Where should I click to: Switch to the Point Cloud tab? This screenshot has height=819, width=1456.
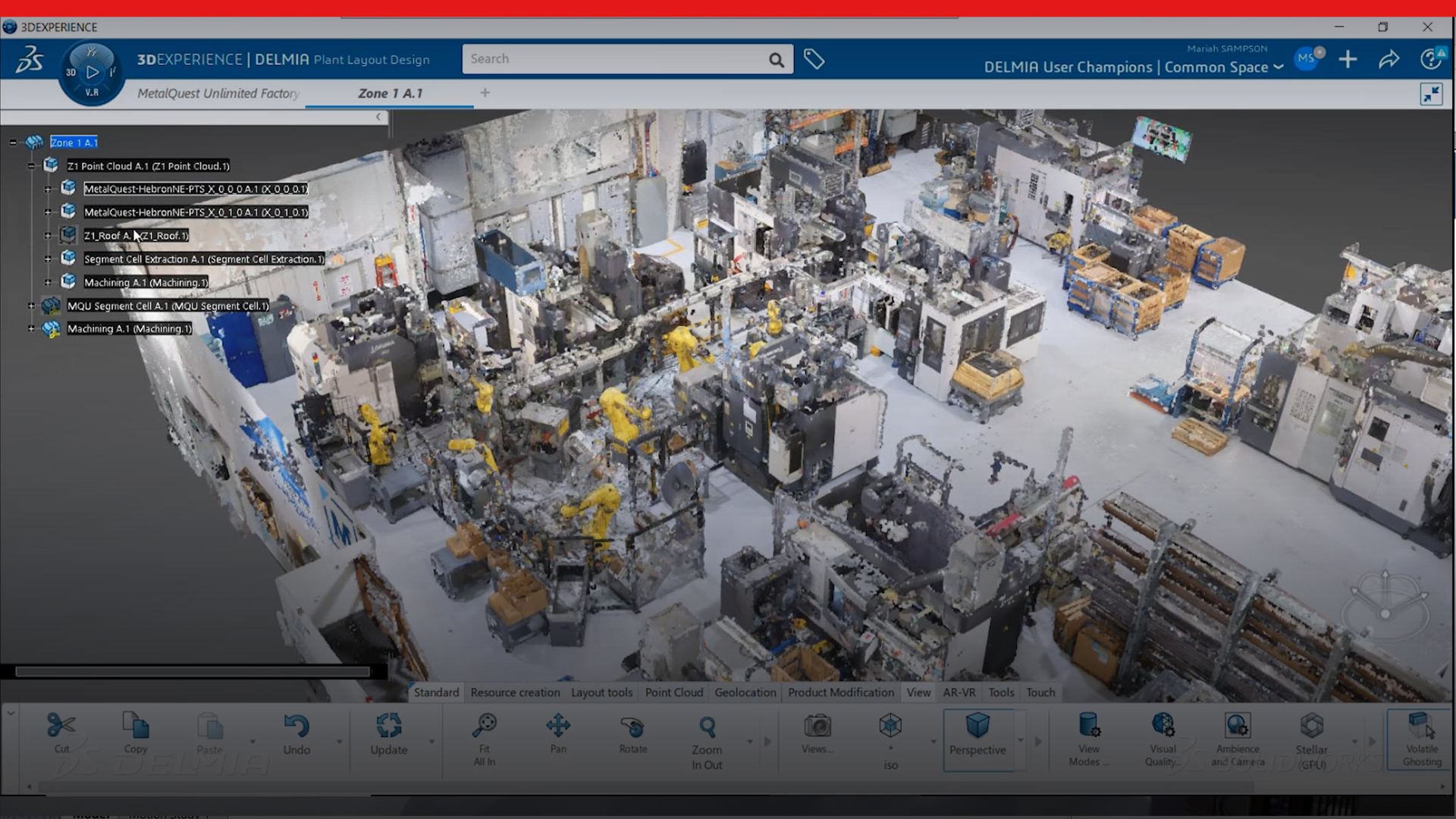[x=673, y=692]
